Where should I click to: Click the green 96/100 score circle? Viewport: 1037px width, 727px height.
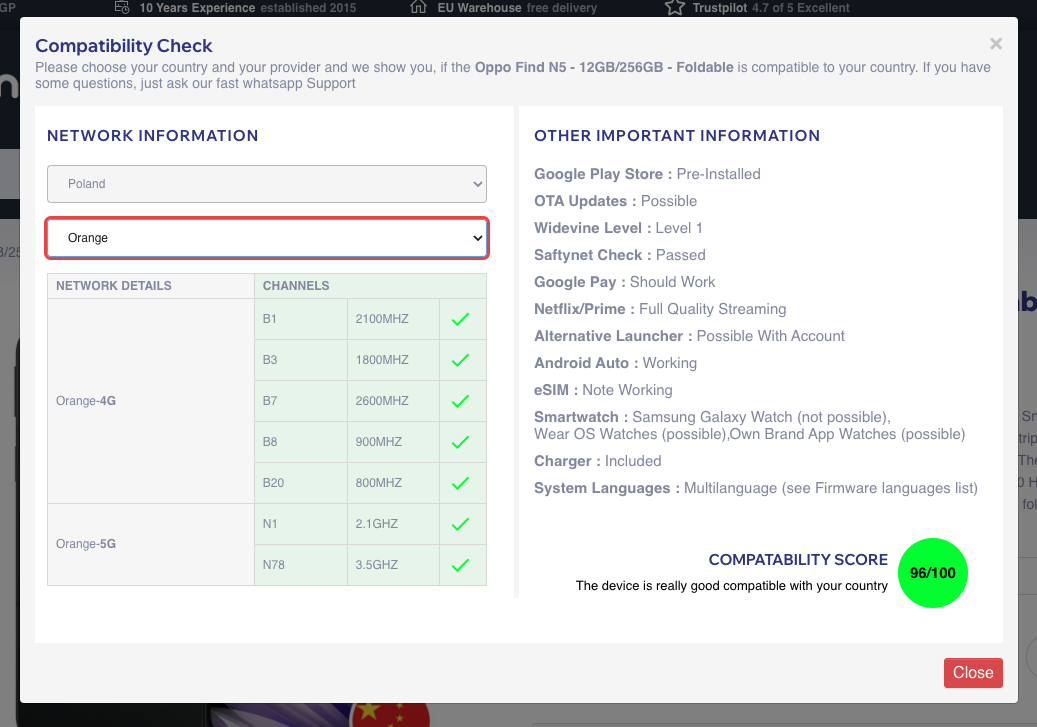tap(933, 573)
